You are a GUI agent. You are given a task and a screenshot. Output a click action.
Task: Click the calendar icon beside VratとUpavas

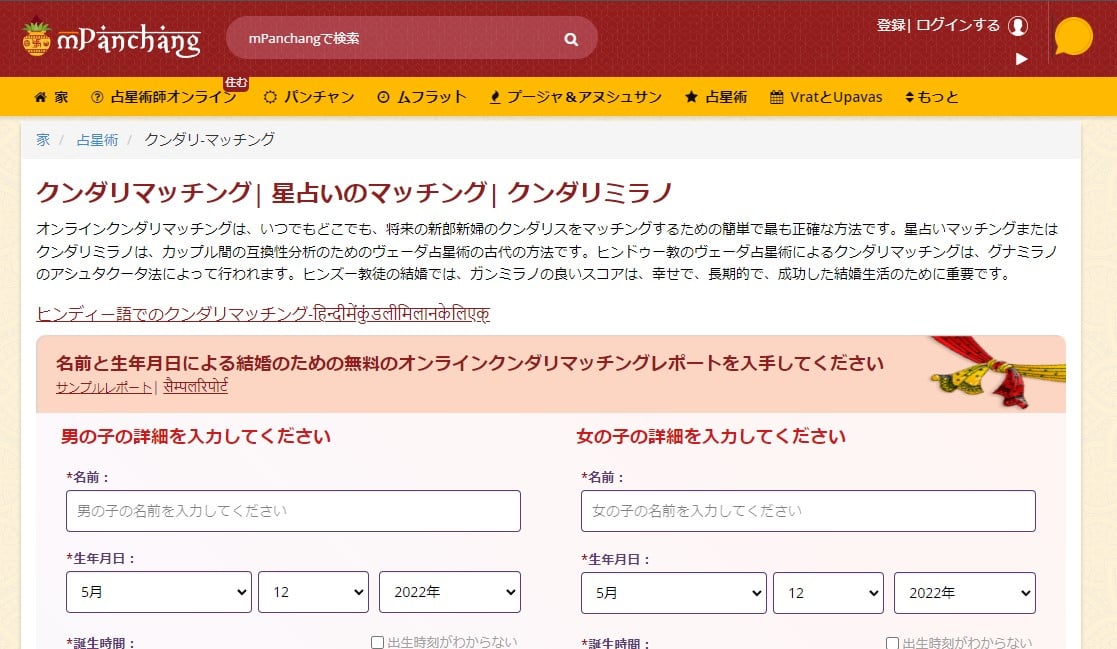coord(776,97)
